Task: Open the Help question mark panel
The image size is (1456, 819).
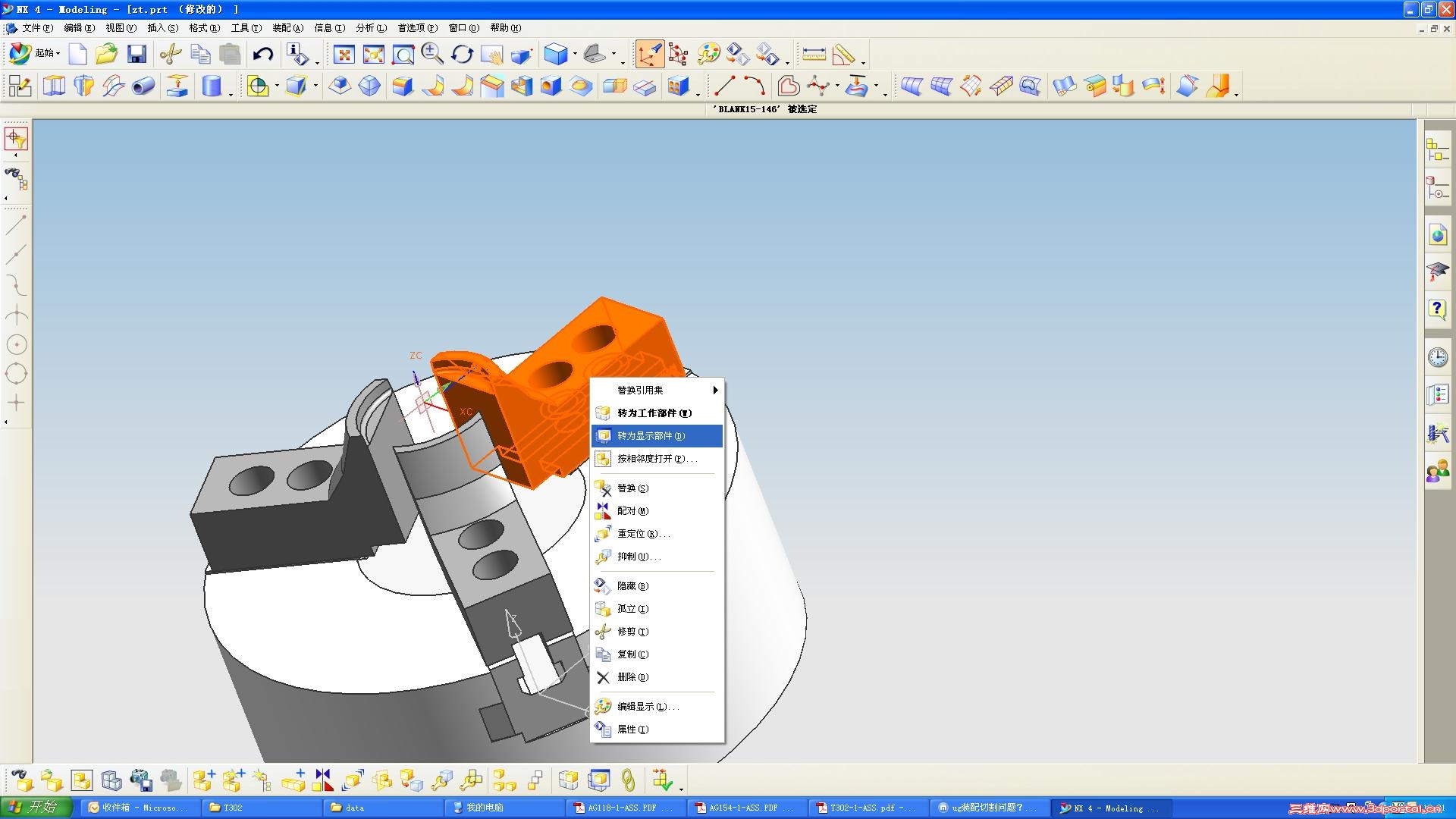Action: 1437,309
